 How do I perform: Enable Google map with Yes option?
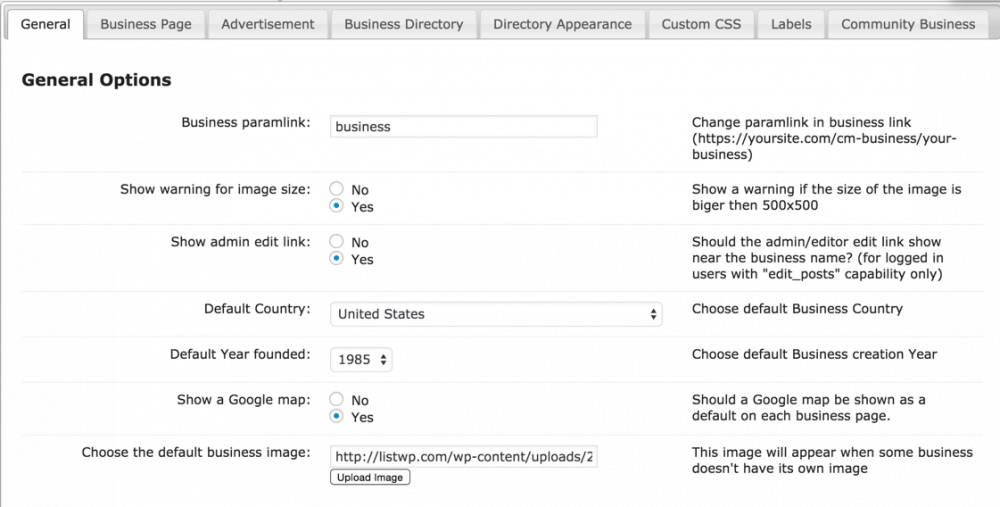[337, 417]
